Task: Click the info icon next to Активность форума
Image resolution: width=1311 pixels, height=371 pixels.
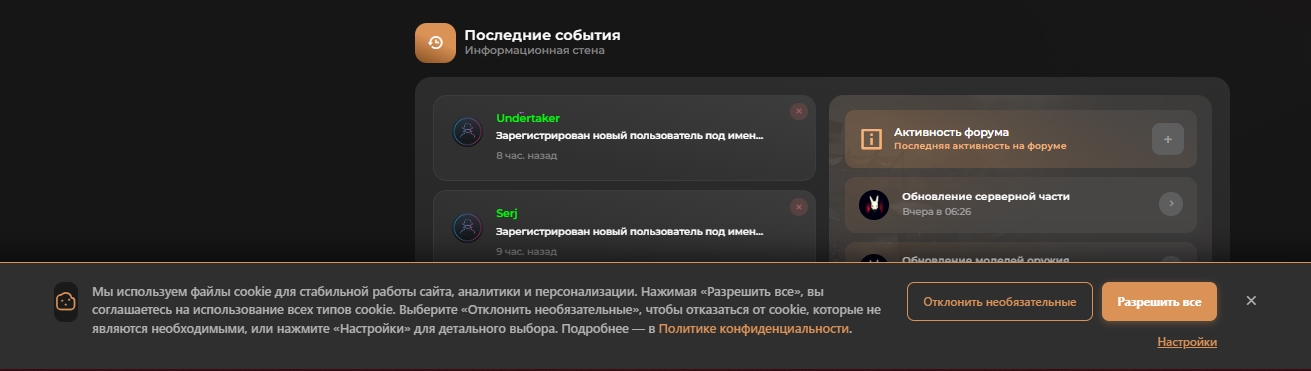Action: (871, 139)
